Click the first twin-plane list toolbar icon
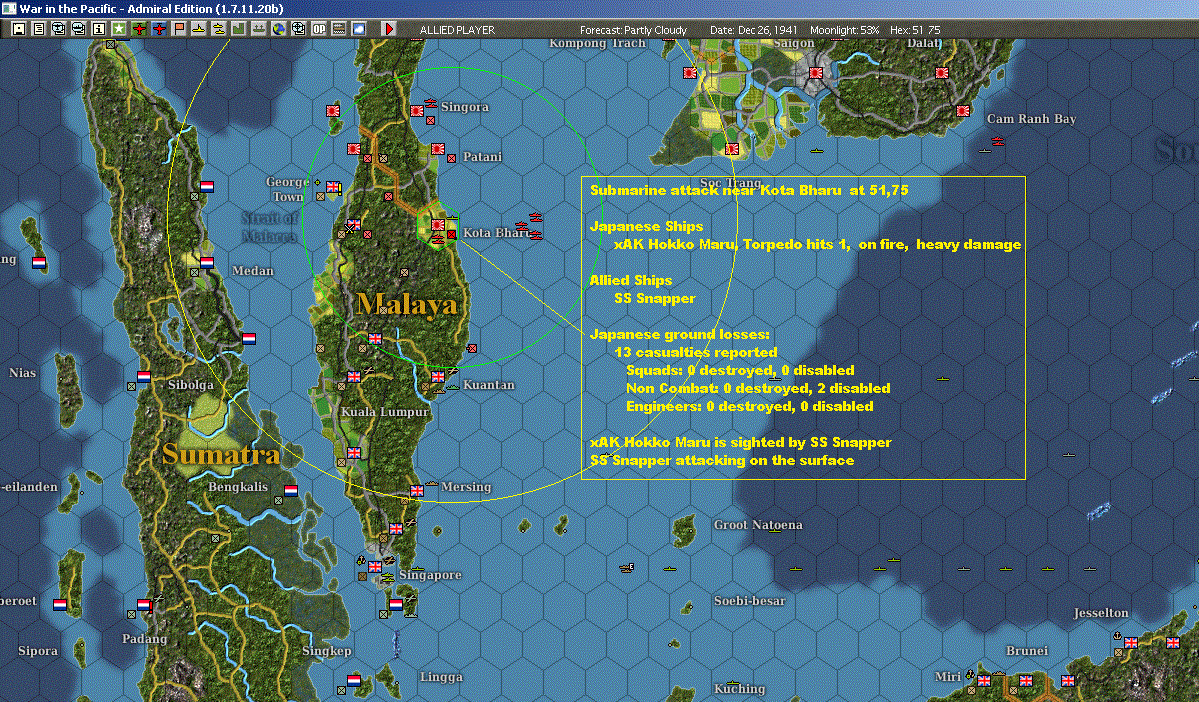 click(59, 29)
